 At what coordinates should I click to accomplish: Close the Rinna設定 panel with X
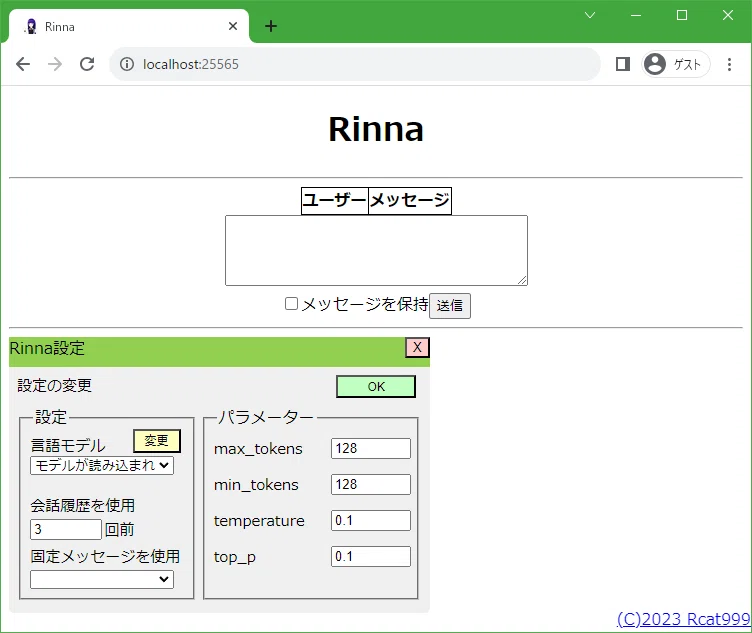[417, 347]
